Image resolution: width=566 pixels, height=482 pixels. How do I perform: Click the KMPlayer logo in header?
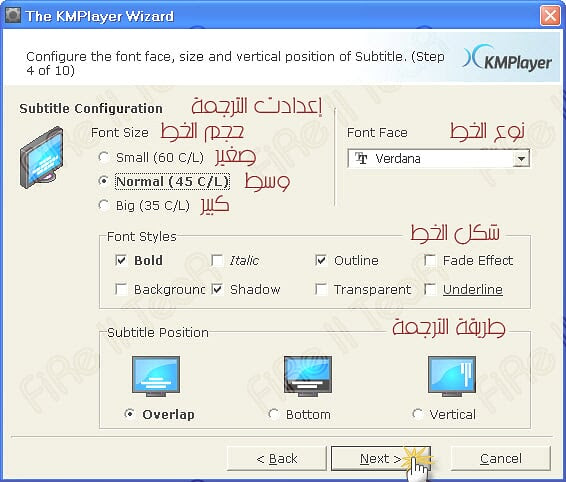(507, 58)
